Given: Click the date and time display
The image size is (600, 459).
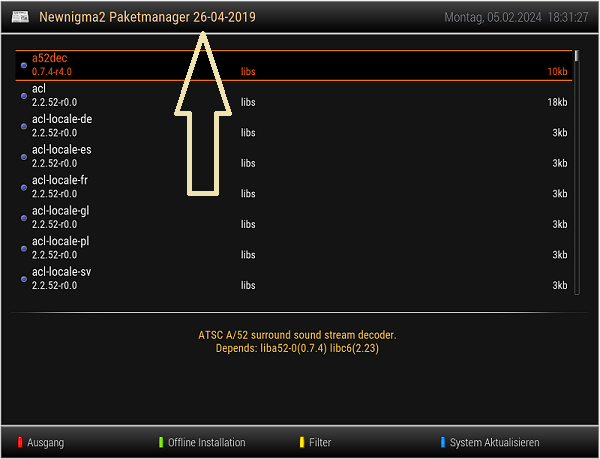Looking at the screenshot, I should pyautogui.click(x=516, y=18).
